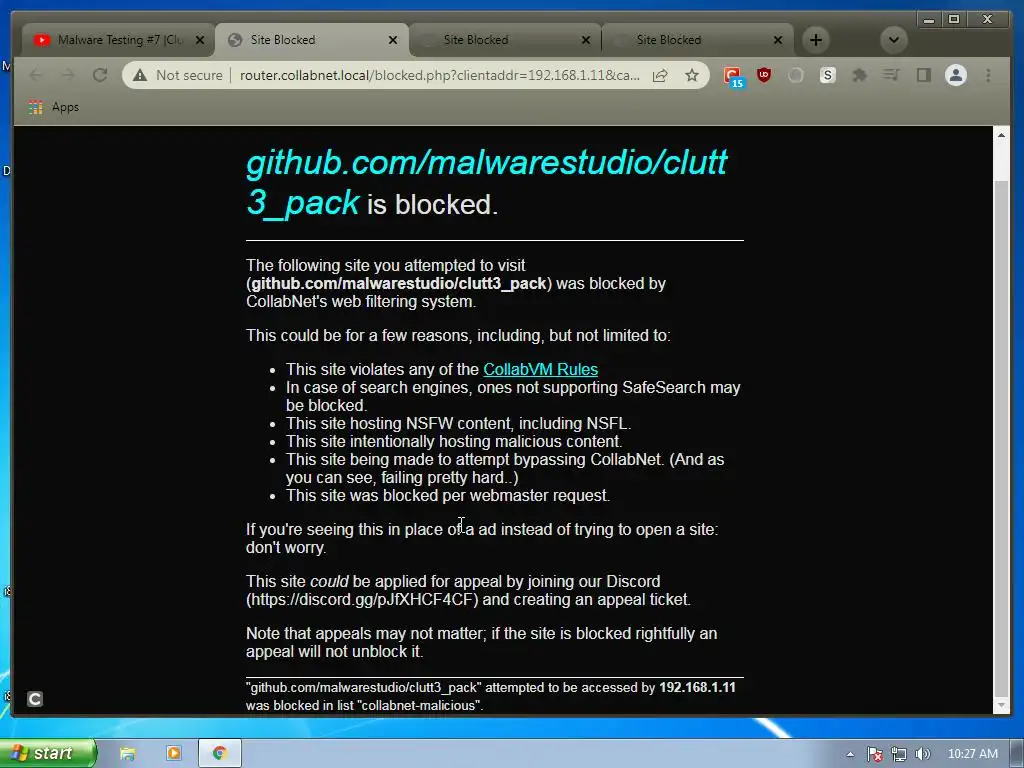The image size is (1024, 768).
Task: Open Windows Explorer from taskbar
Action: (x=127, y=754)
